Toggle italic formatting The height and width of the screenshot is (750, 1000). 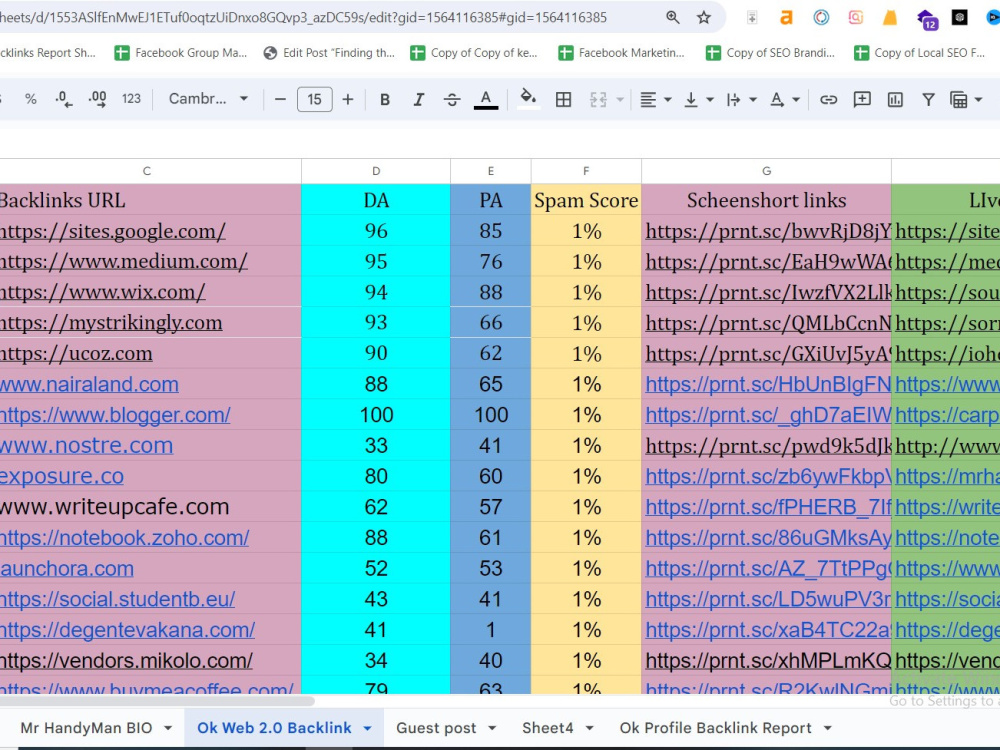click(418, 99)
